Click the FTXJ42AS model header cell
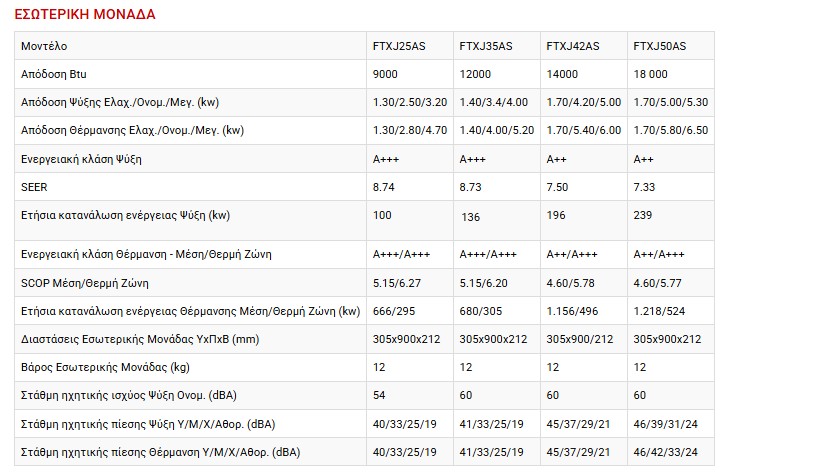Image resolution: width=840 pixels, height=473 pixels. (573, 47)
